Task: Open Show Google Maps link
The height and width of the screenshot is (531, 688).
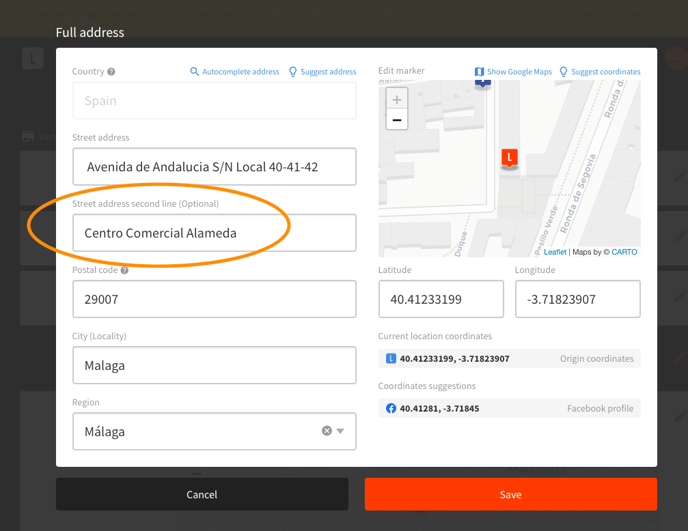Action: point(513,72)
